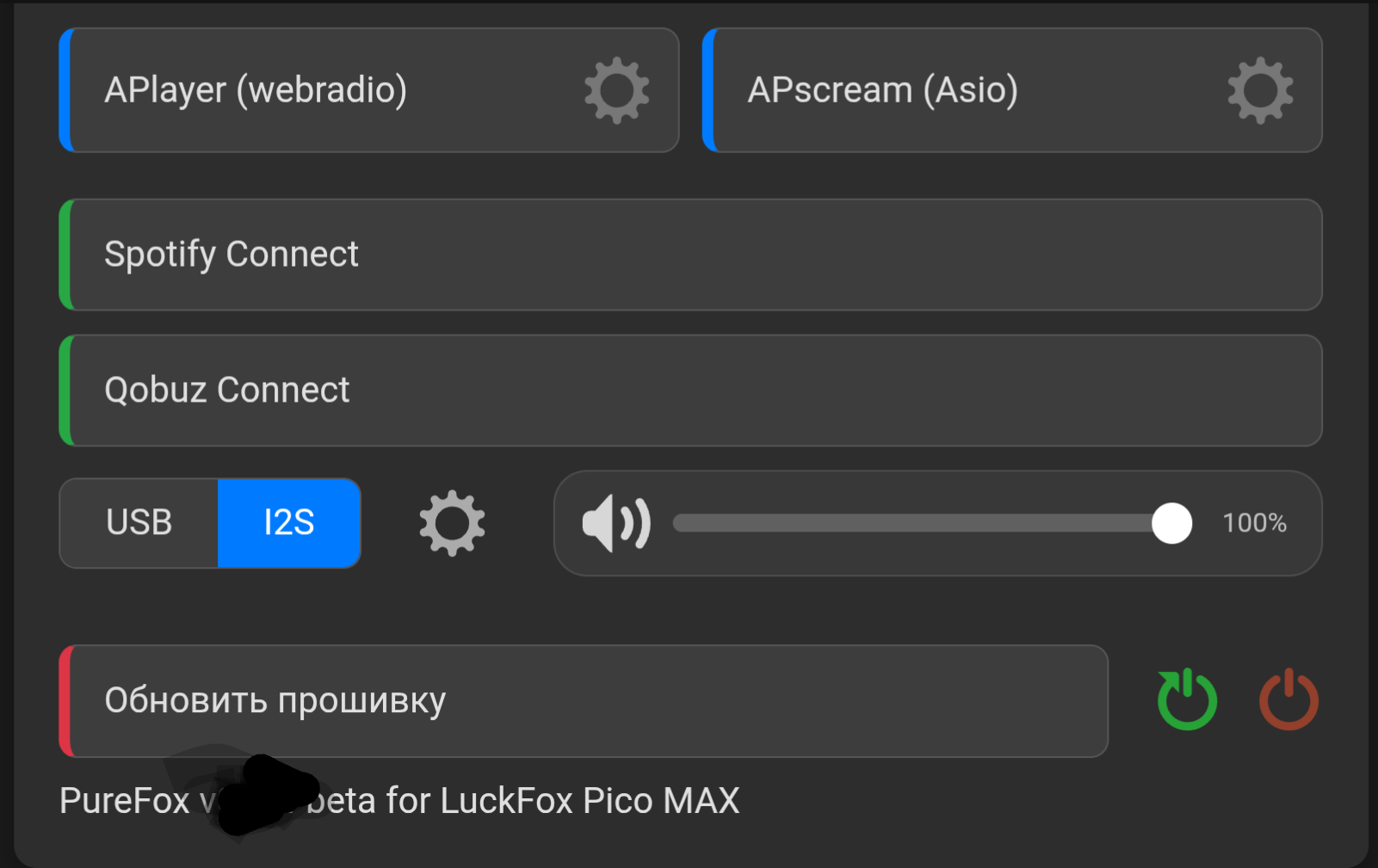Click the 100% volume label
Screen dimensions: 1378x868
1254,523
